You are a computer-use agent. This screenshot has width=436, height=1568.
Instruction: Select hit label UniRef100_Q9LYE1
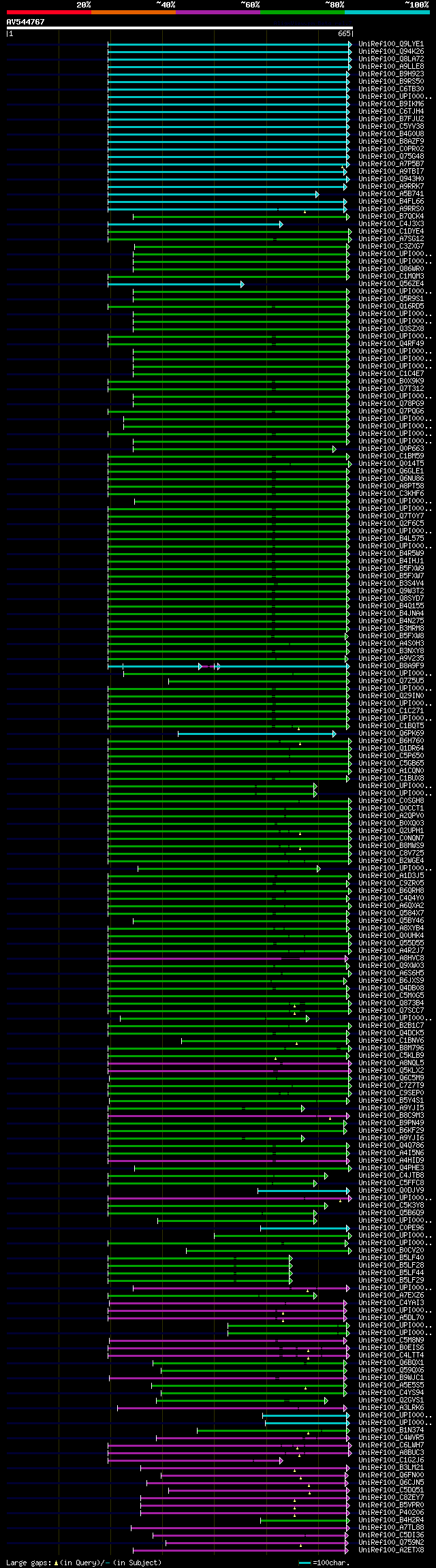pos(391,44)
